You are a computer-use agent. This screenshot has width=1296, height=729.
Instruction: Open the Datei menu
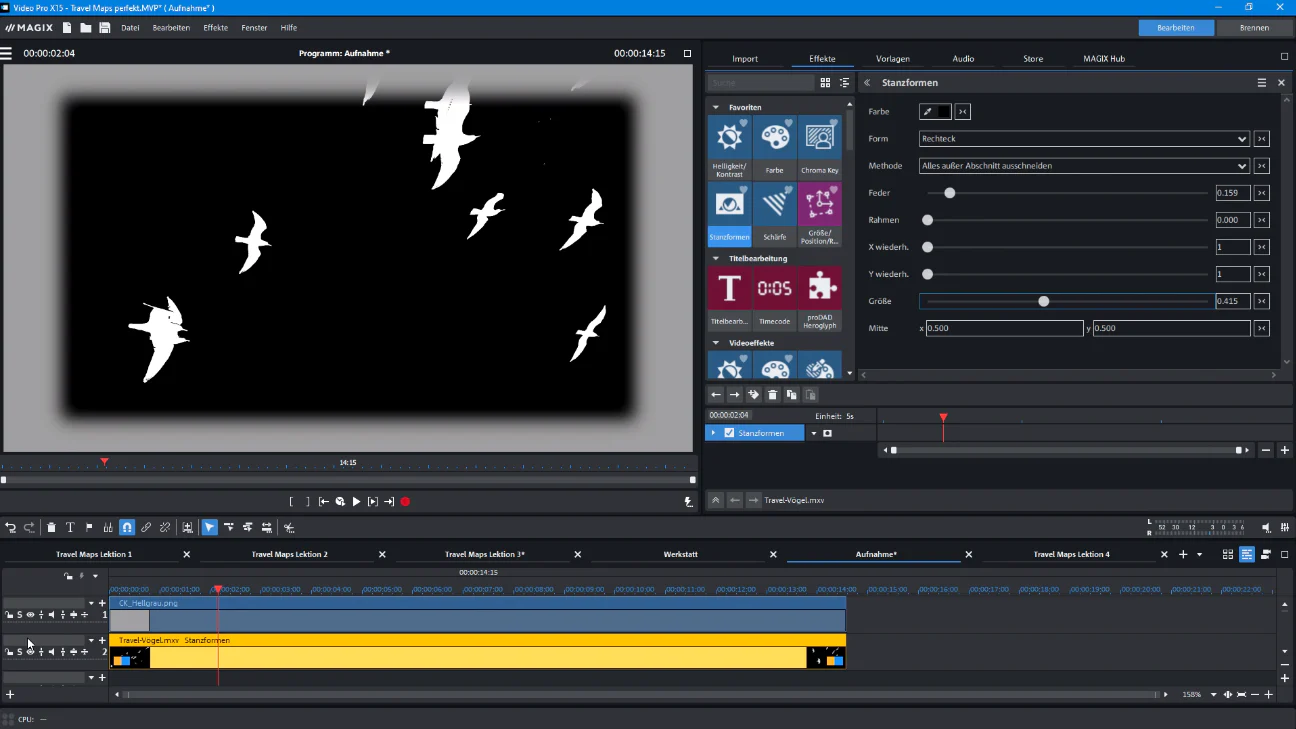pos(130,28)
